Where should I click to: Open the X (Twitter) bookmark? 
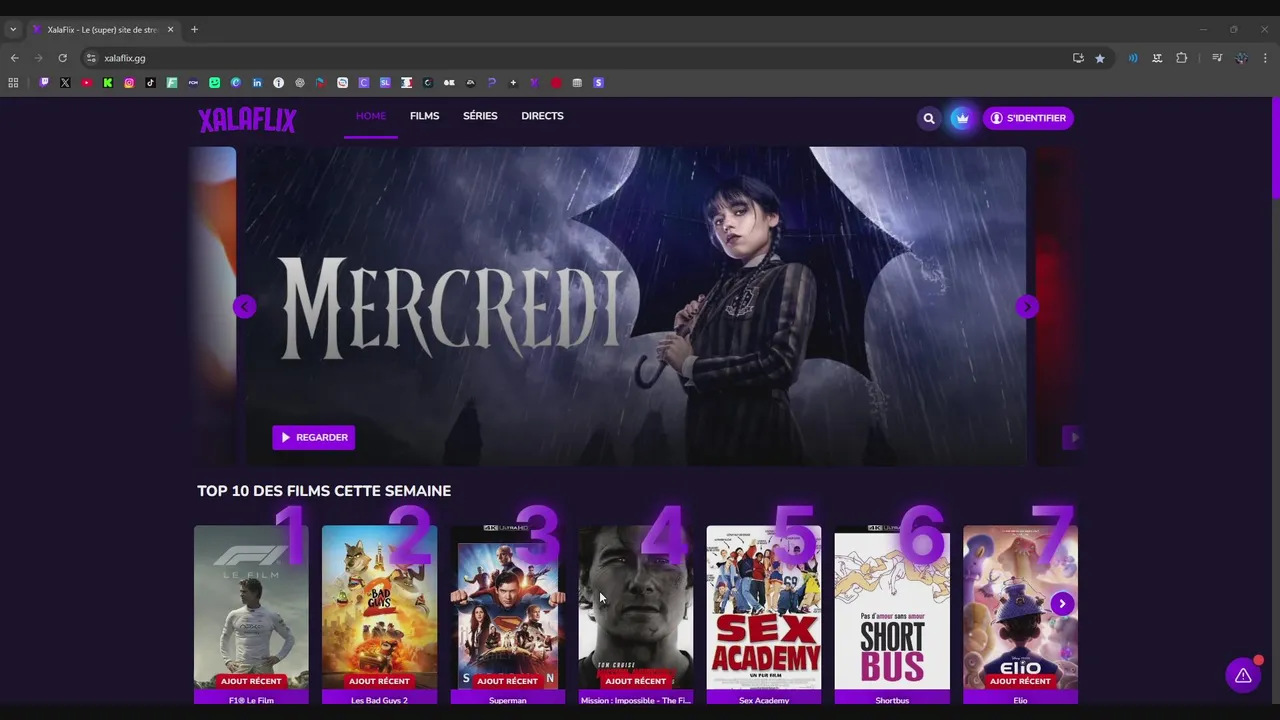click(x=65, y=83)
